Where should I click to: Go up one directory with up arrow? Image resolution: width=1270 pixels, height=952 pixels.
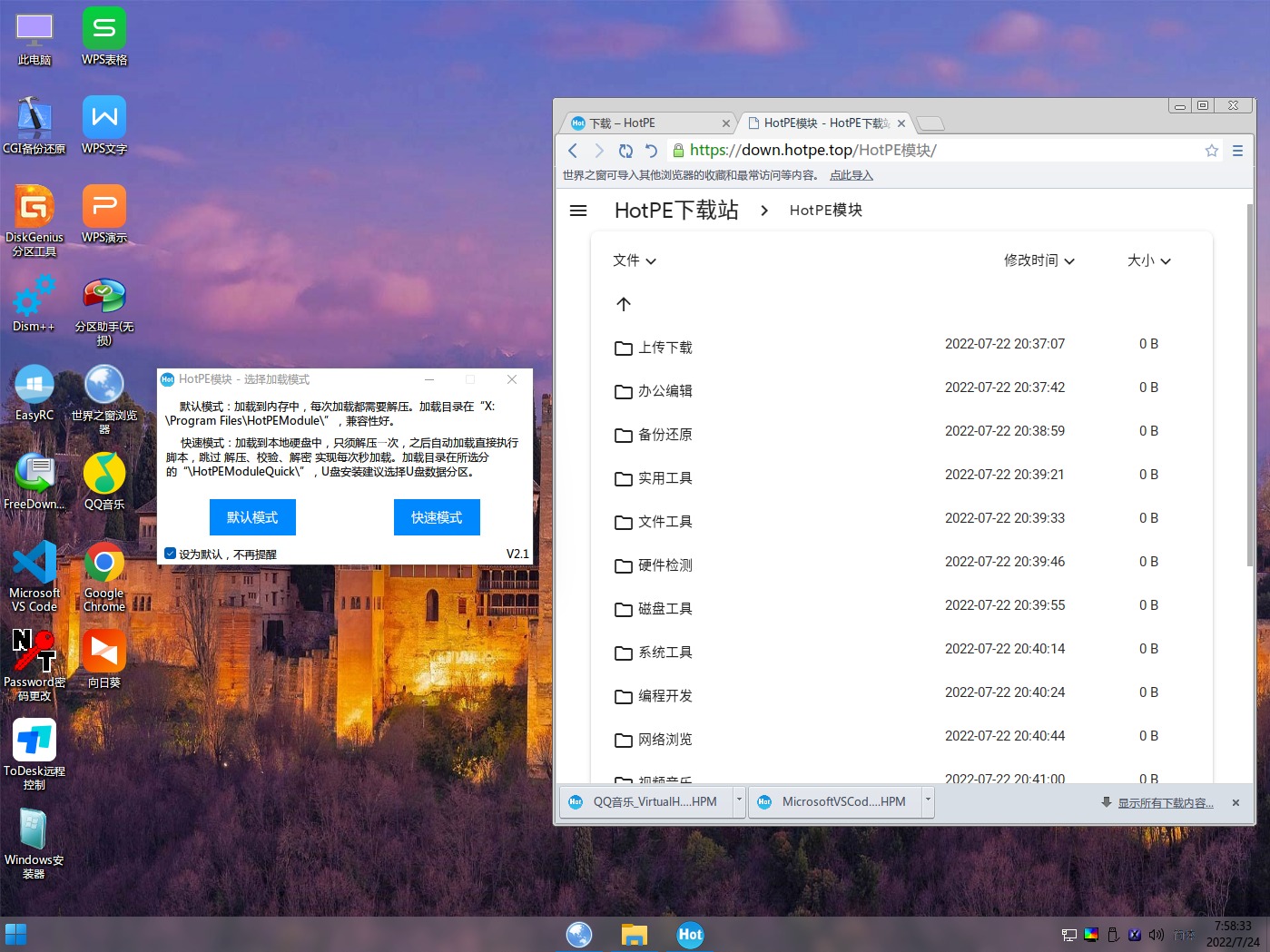tap(624, 304)
